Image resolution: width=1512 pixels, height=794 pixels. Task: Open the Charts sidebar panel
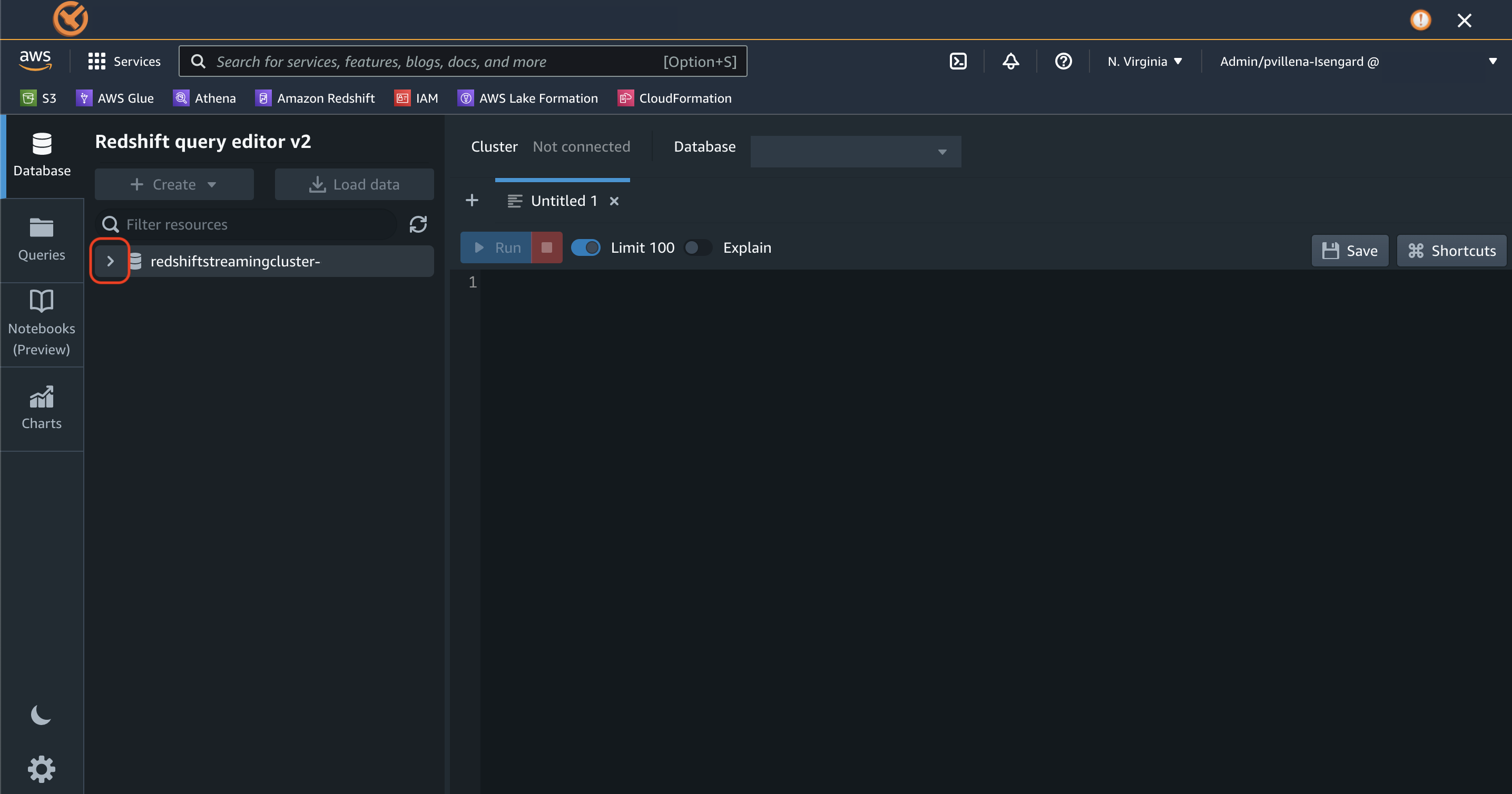point(42,408)
